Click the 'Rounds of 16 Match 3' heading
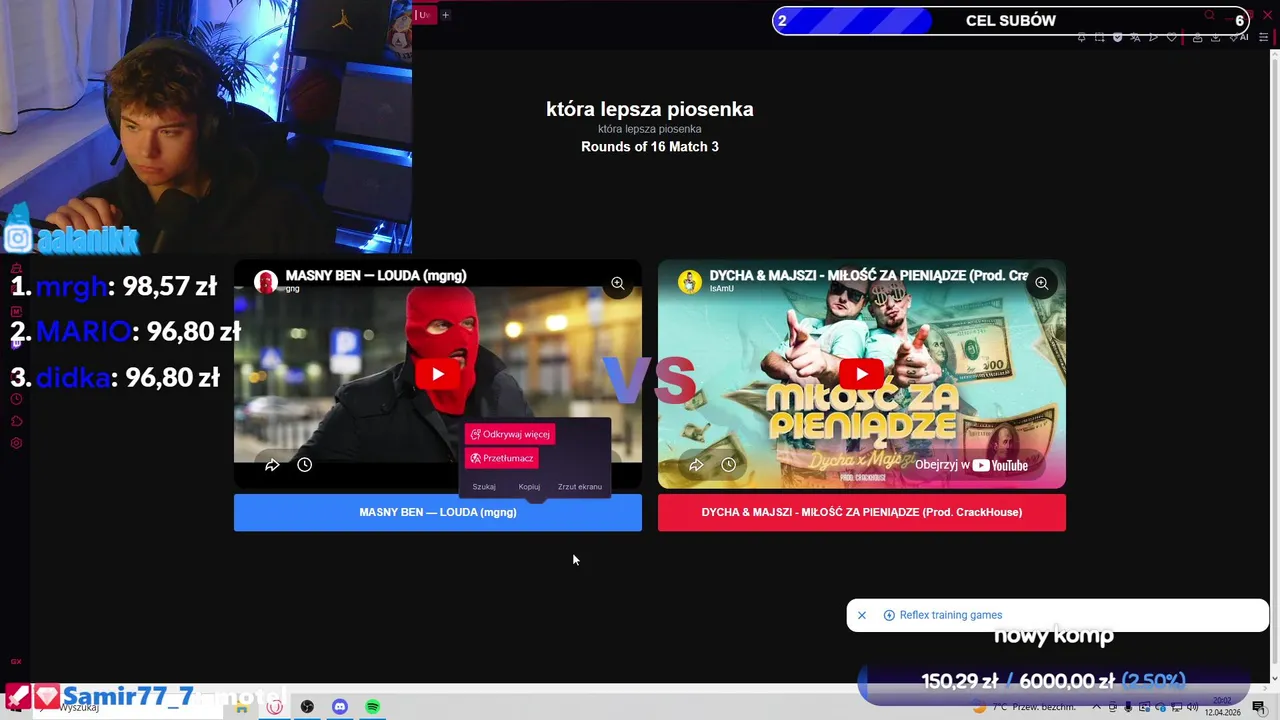Viewport: 1280px width, 720px height. coord(650,147)
